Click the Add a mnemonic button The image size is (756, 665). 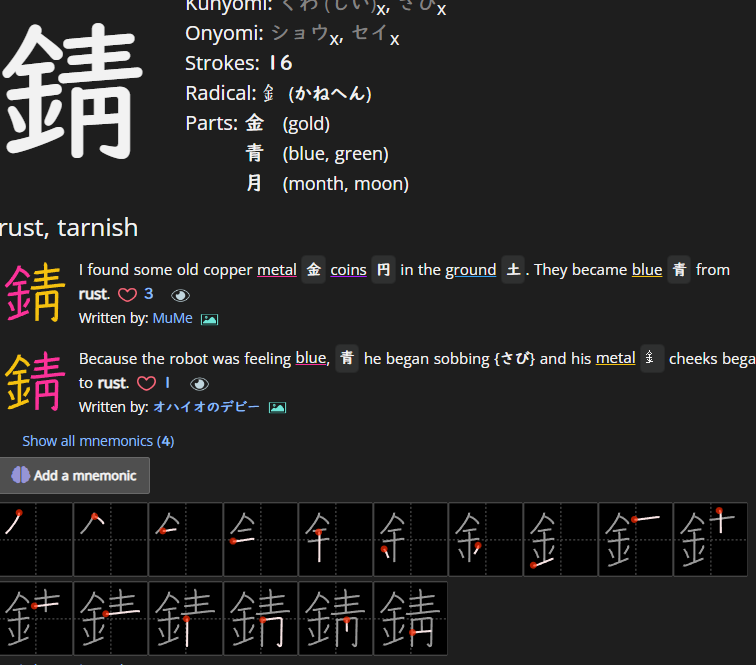[75, 476]
